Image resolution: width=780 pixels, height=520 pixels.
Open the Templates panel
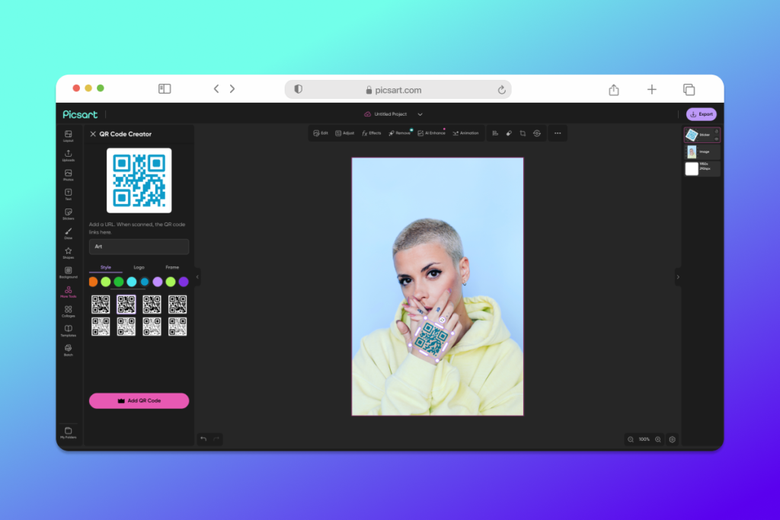(x=68, y=331)
